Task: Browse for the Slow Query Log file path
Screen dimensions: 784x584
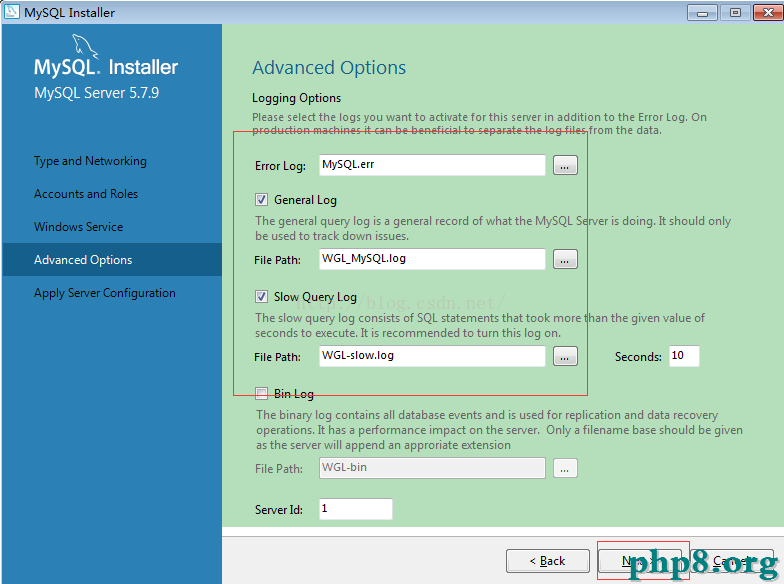Action: pos(565,356)
